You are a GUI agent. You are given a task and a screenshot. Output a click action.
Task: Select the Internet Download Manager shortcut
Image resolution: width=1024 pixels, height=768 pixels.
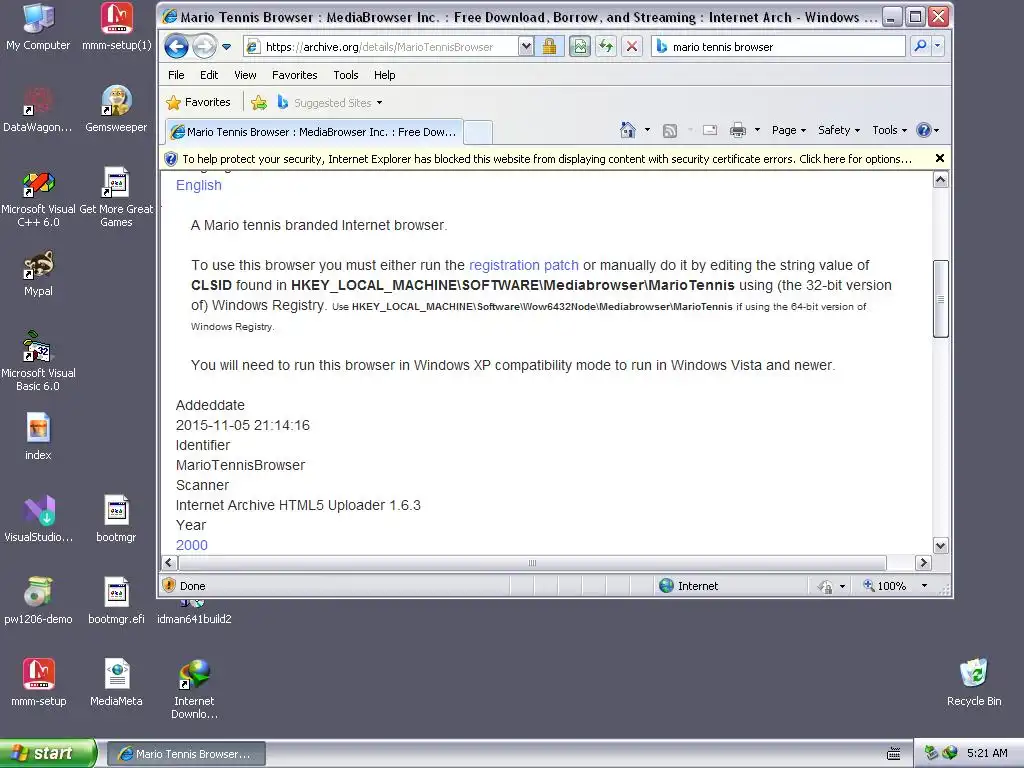(194, 690)
